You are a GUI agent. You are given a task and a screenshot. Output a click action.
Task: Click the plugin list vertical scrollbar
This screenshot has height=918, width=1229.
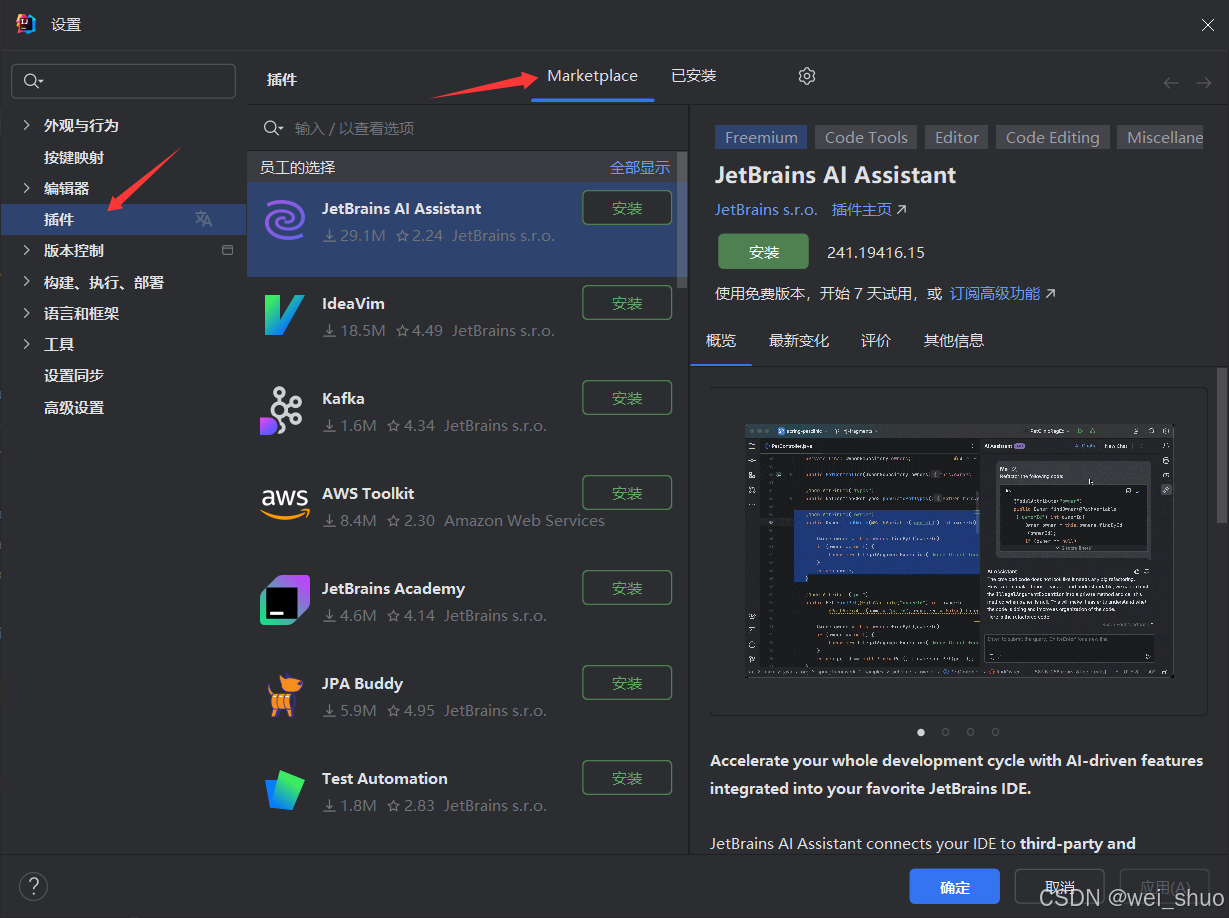pyautogui.click(x=682, y=219)
